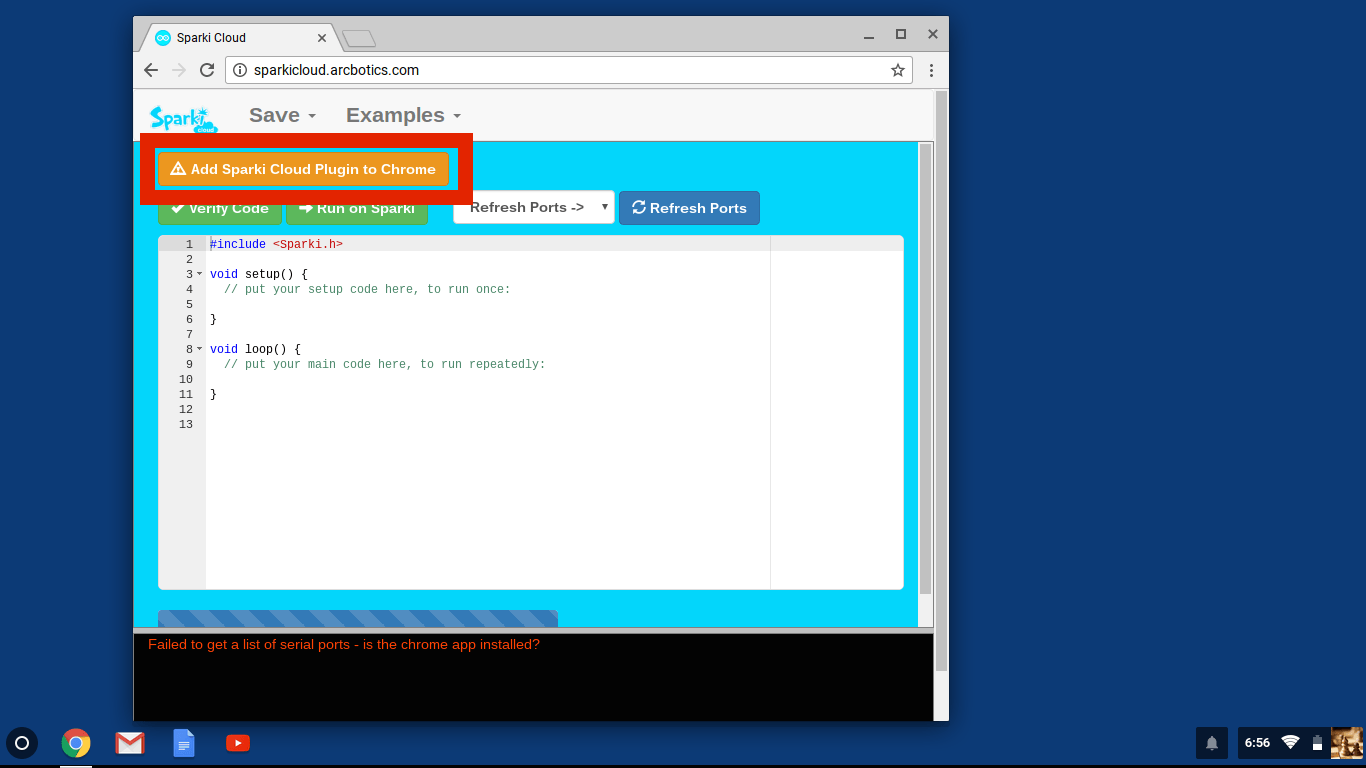Click the Run on Sparki button

(x=357, y=208)
